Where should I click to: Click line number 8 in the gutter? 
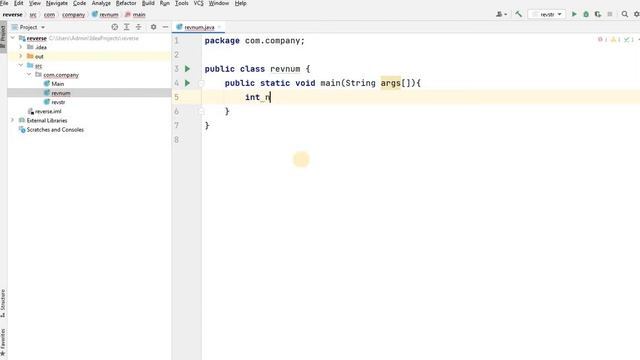(x=176, y=140)
